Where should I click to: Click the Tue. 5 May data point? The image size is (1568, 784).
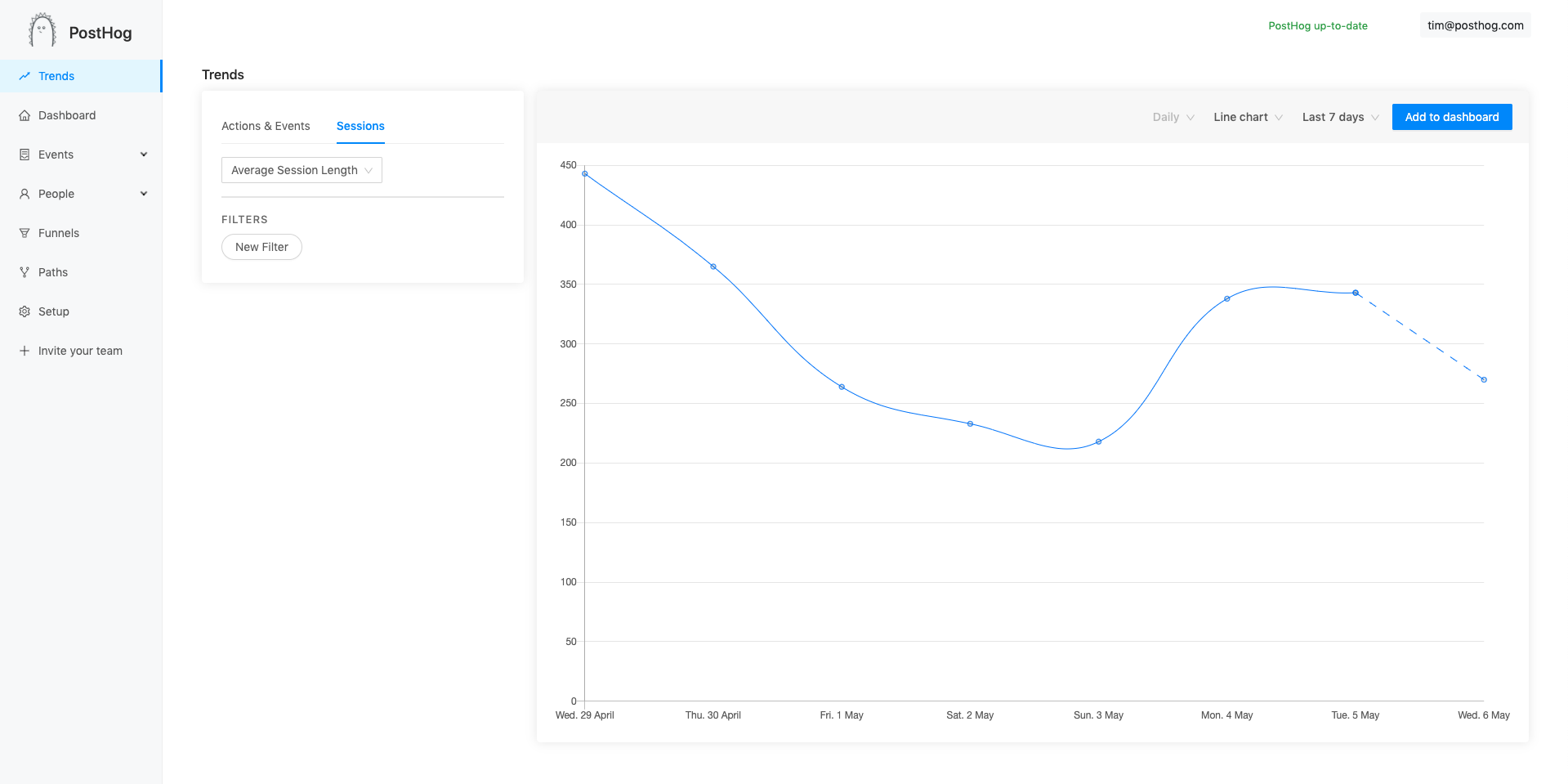point(1356,293)
